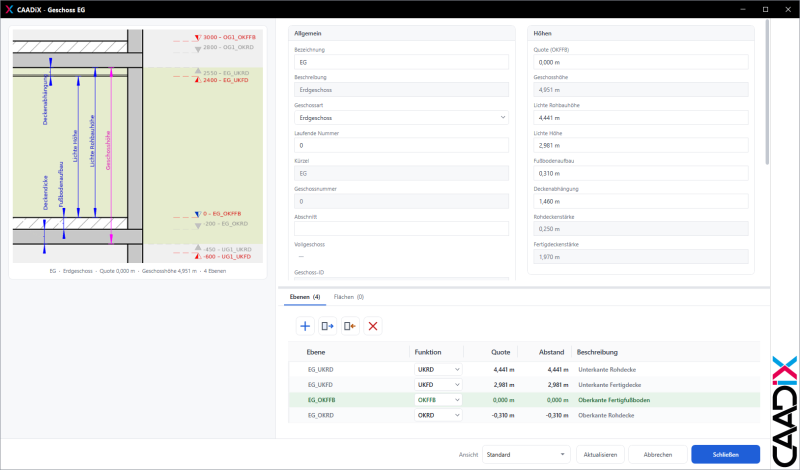Click the Beschreibung field showing Erdgeschoss
This screenshot has height=470, width=800.
pyautogui.click(x=401, y=90)
